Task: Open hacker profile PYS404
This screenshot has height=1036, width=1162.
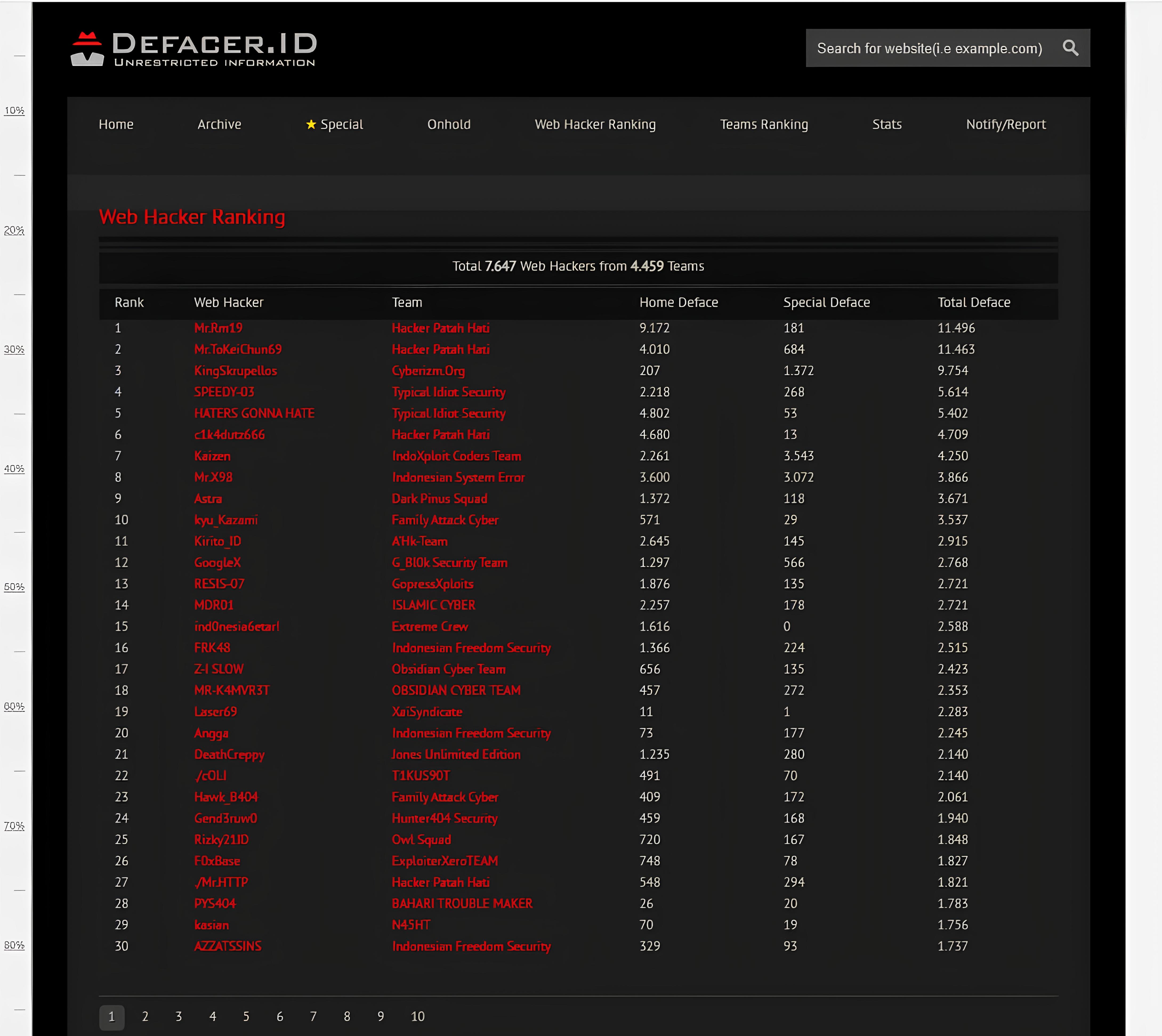Action: click(215, 903)
